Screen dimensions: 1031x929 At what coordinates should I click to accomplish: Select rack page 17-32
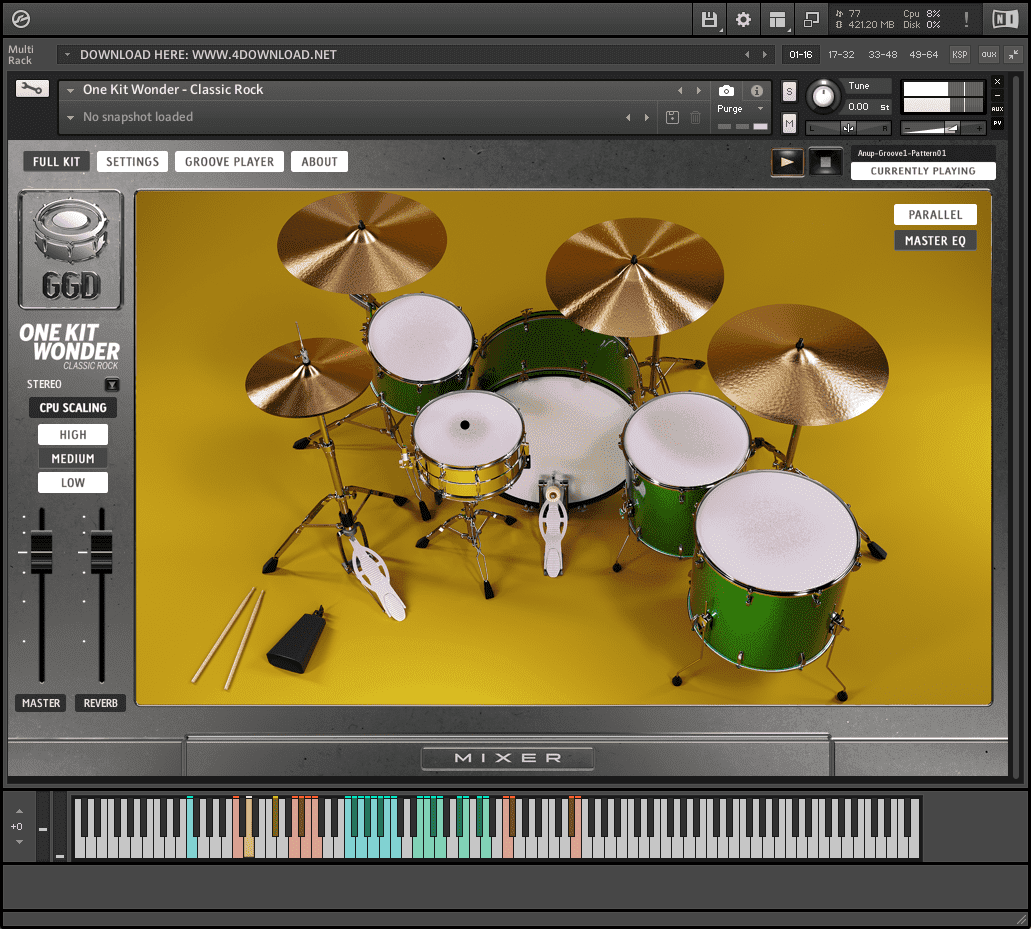(841, 55)
